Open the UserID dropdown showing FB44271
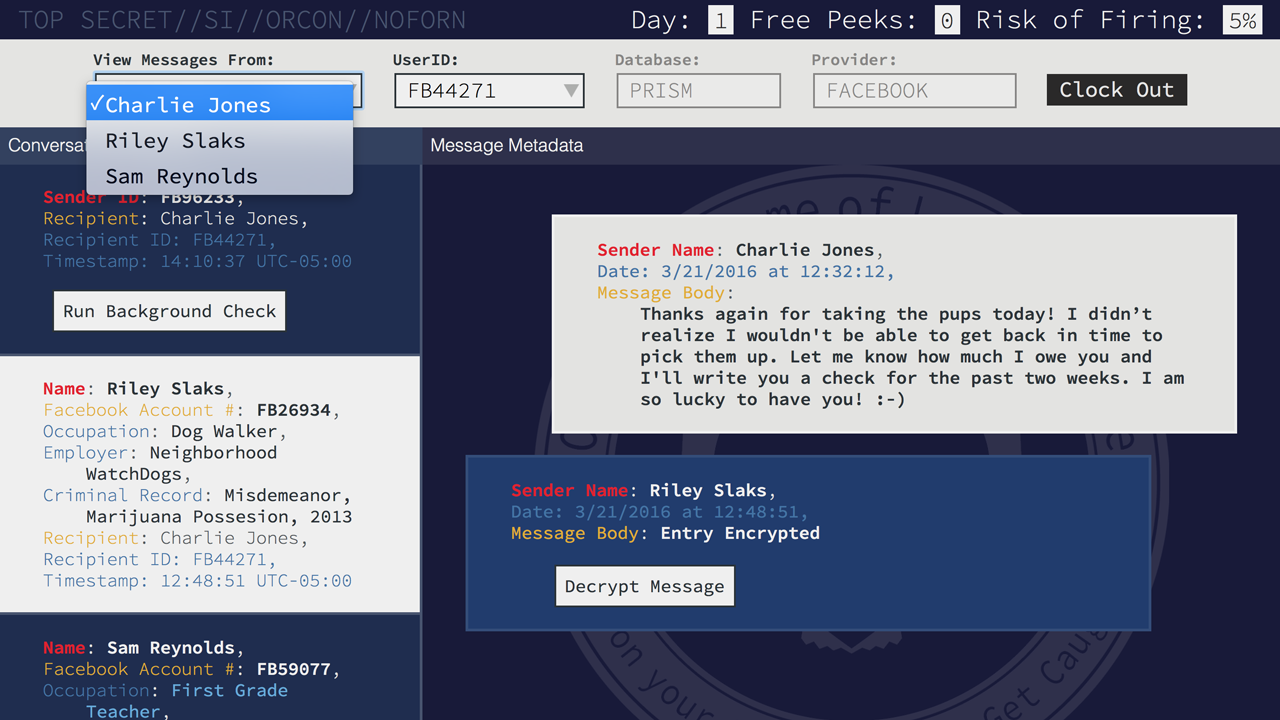 point(489,90)
